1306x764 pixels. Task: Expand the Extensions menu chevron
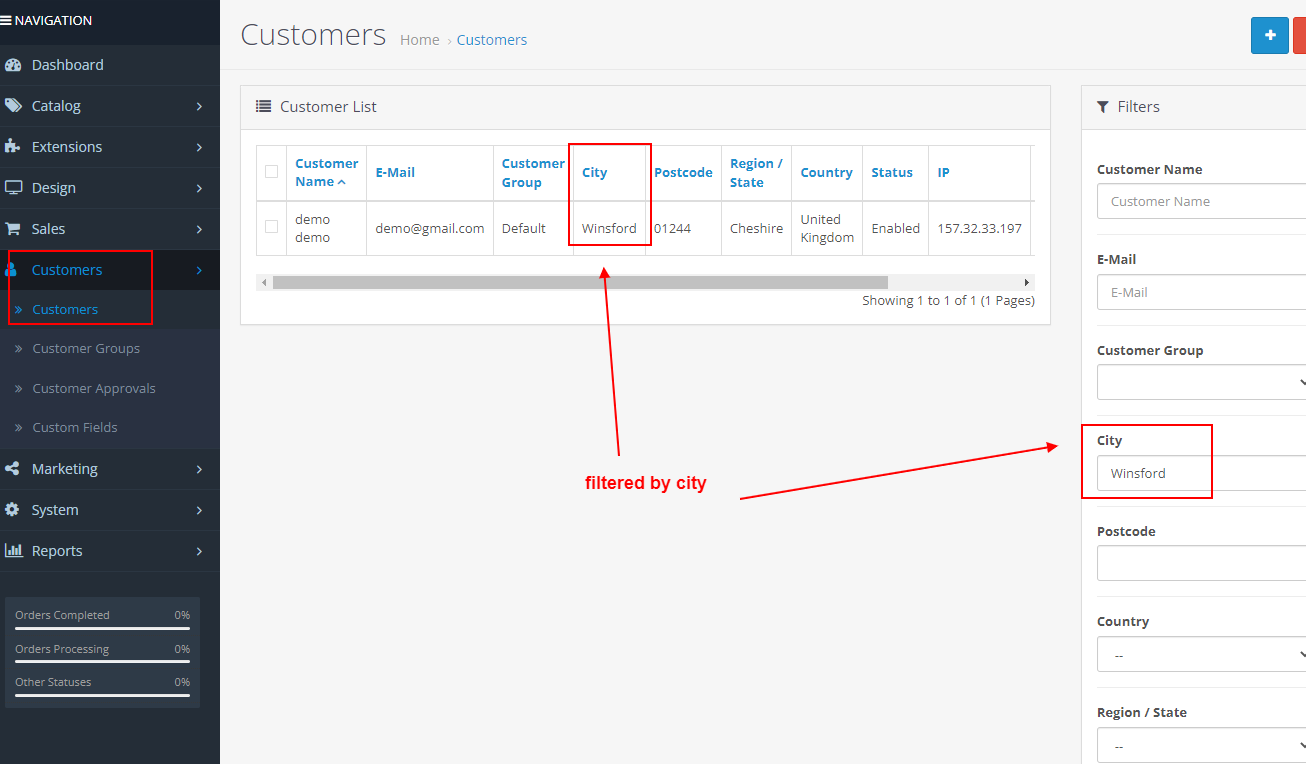pos(199,147)
